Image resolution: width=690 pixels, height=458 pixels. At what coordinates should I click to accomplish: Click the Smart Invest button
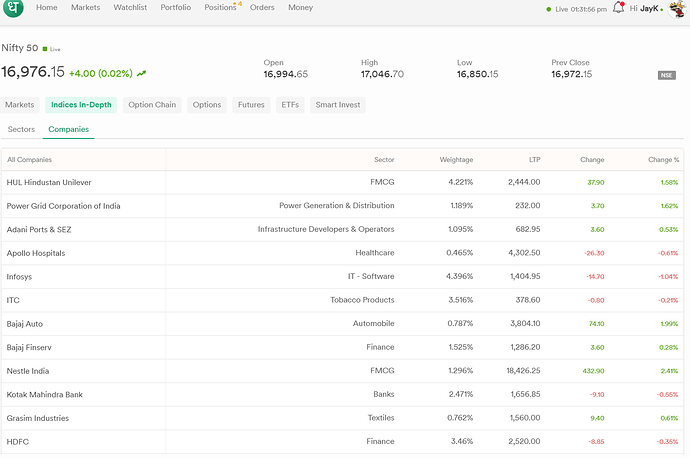point(338,105)
